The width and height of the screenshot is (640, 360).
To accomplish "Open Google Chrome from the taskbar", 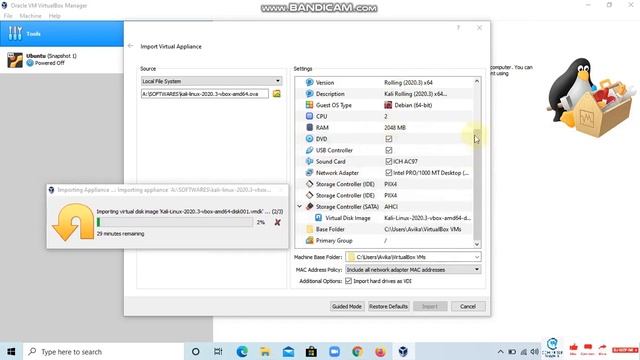I will 358,351.
